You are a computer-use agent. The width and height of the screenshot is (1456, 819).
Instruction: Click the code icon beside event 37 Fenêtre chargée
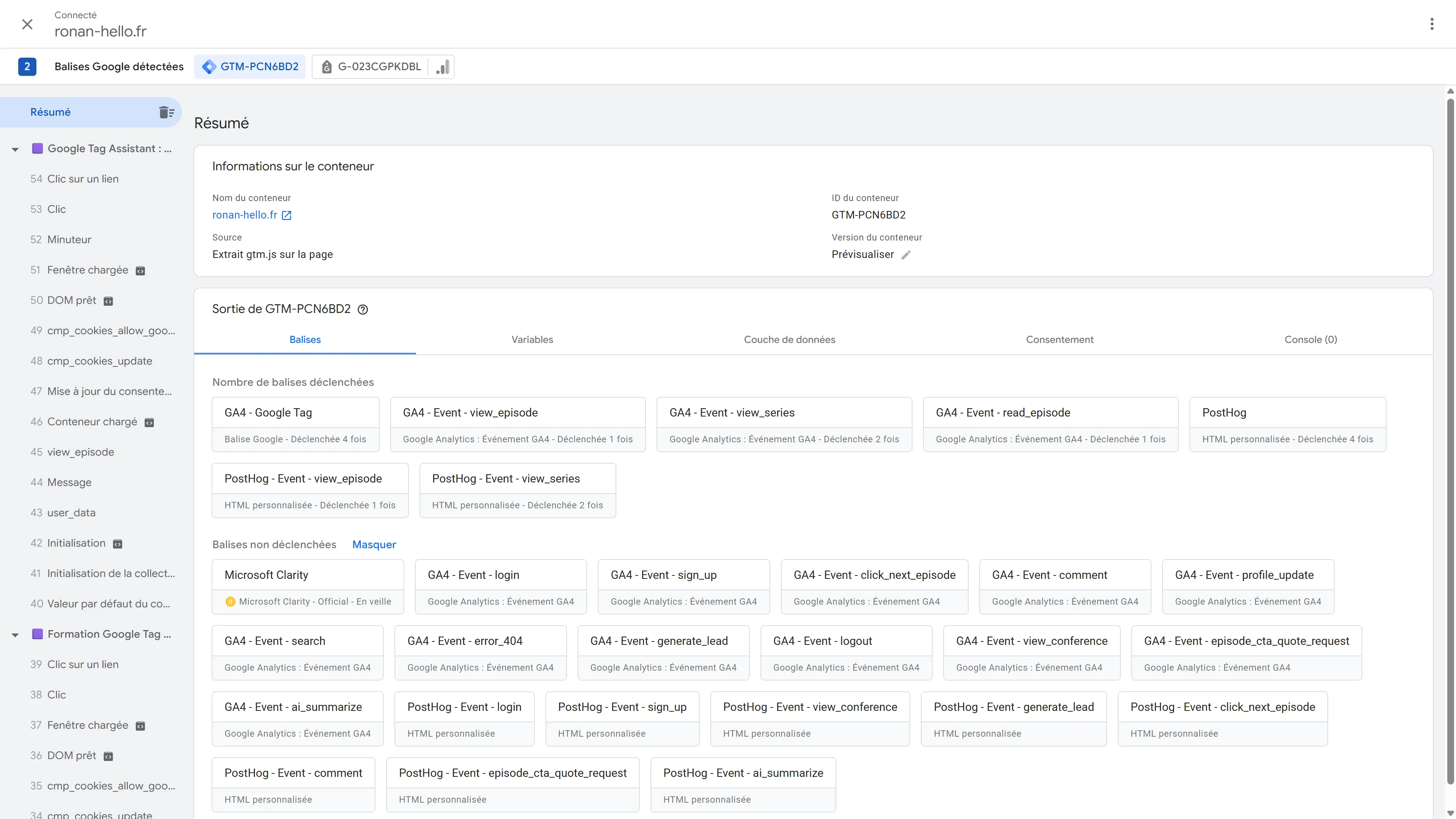coord(140,726)
